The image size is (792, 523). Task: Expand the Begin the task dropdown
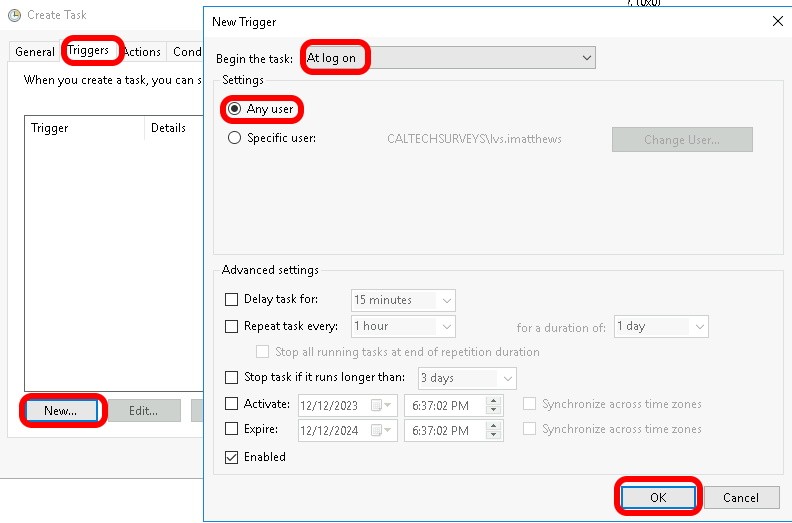click(586, 58)
